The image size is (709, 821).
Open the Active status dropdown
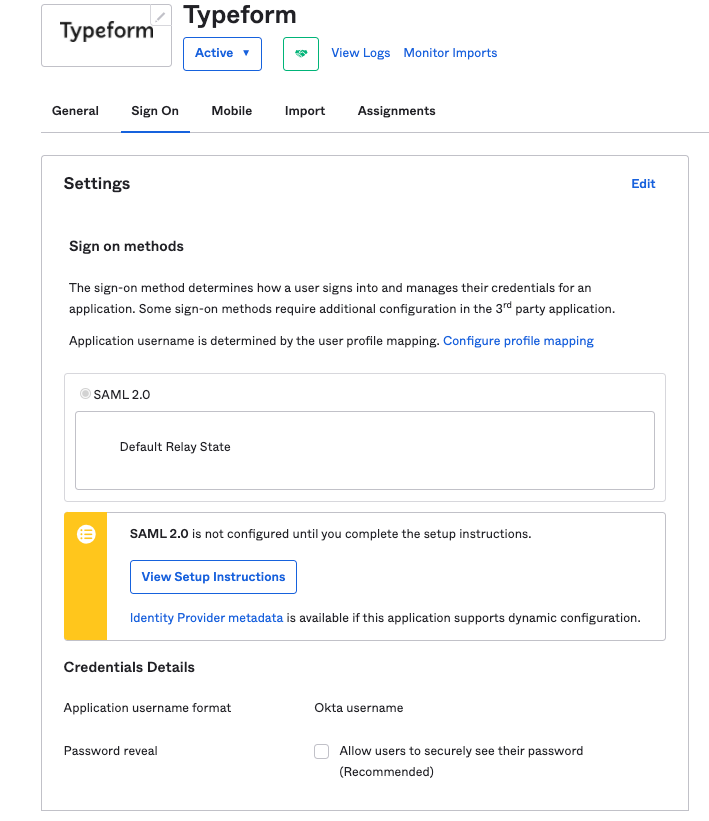point(222,53)
